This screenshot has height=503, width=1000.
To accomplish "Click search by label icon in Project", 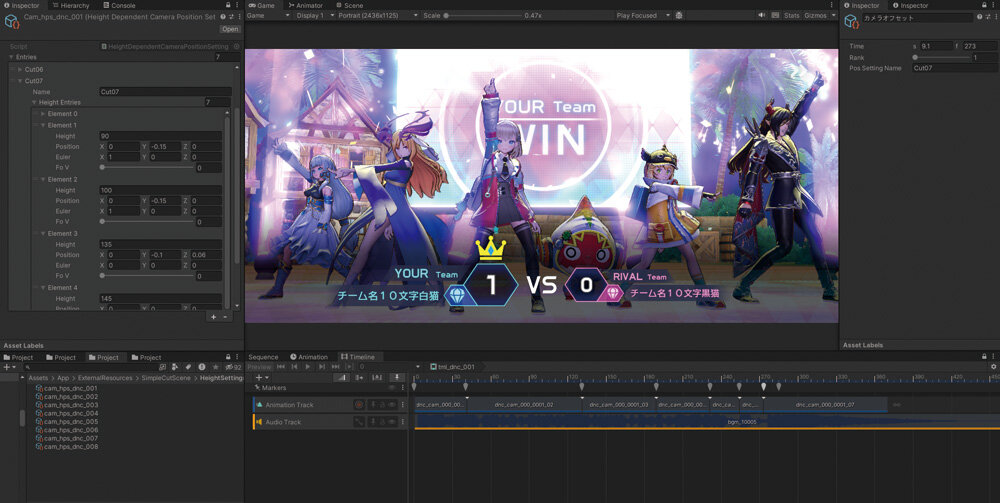I will pyautogui.click(x=188, y=367).
